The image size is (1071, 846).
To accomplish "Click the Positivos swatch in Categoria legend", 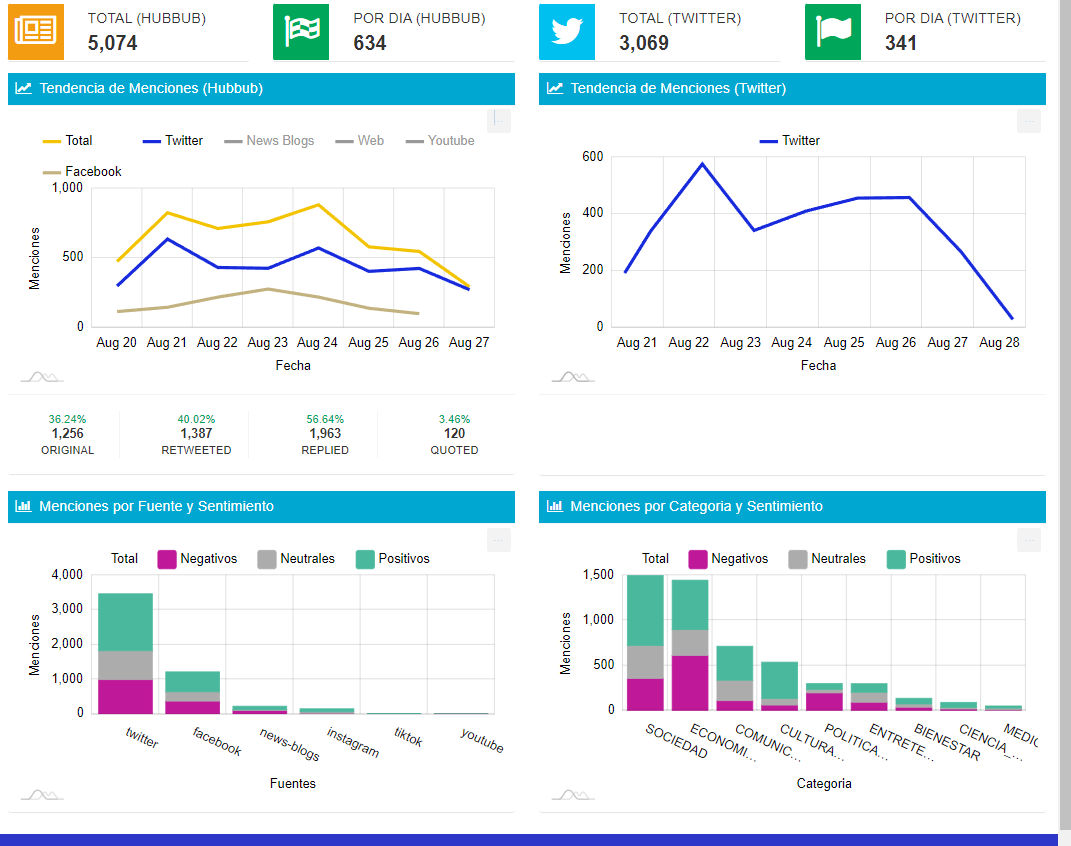I will click(x=896, y=559).
